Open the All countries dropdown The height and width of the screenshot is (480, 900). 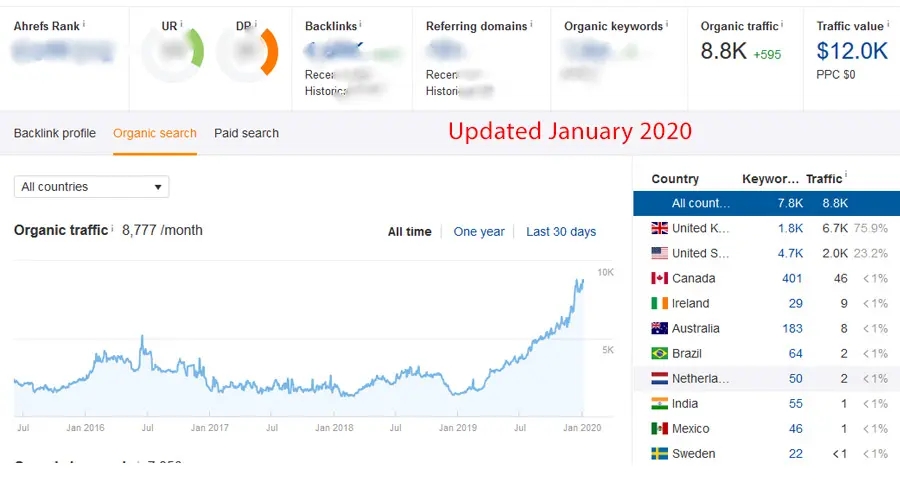(x=91, y=187)
